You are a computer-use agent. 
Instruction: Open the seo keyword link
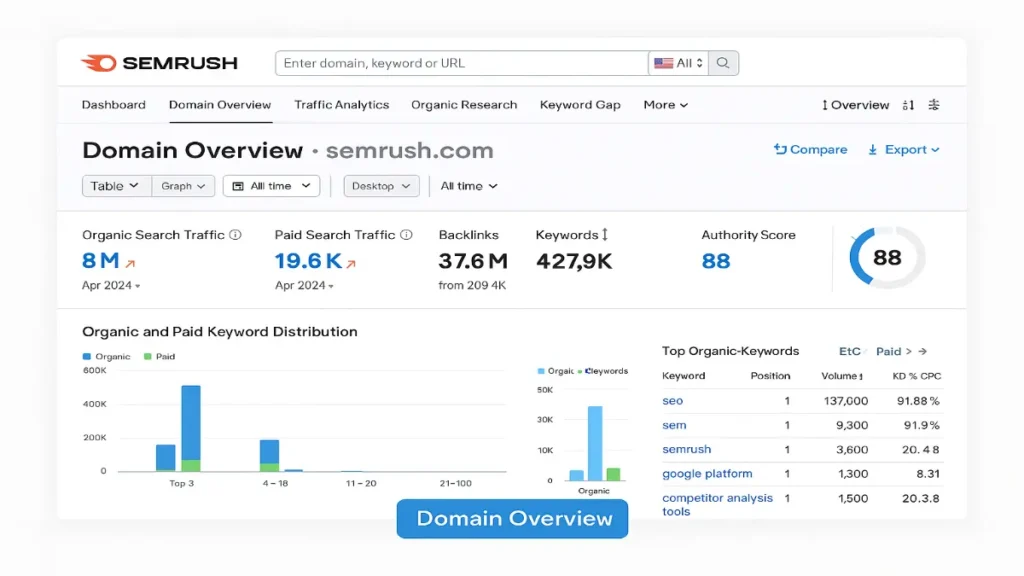point(672,401)
